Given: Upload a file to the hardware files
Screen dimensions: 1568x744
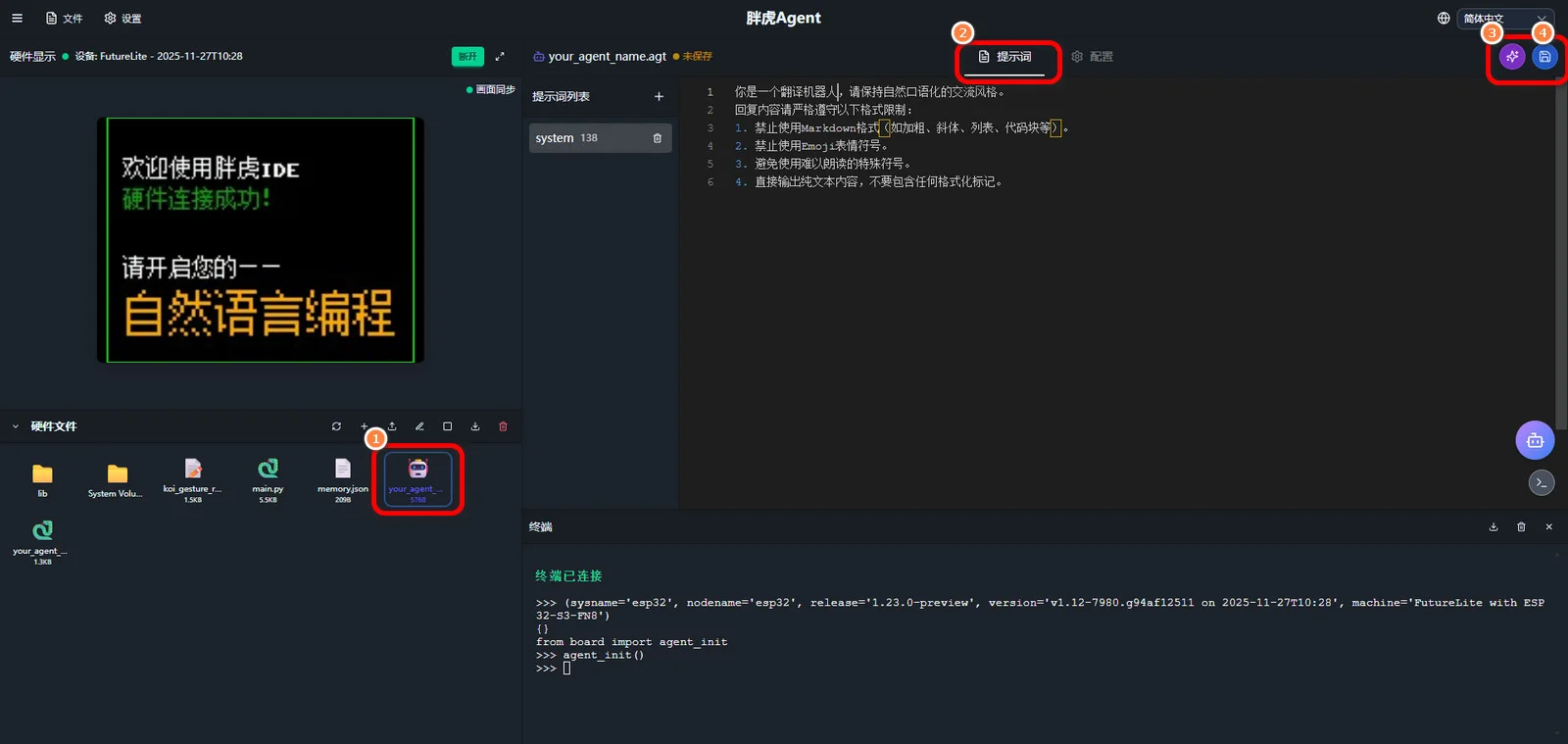Looking at the screenshot, I should point(392,426).
